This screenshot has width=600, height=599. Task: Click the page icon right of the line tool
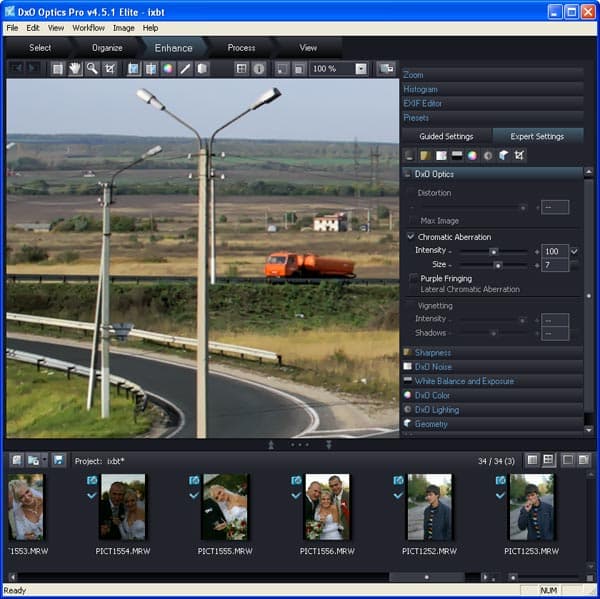[x=202, y=69]
